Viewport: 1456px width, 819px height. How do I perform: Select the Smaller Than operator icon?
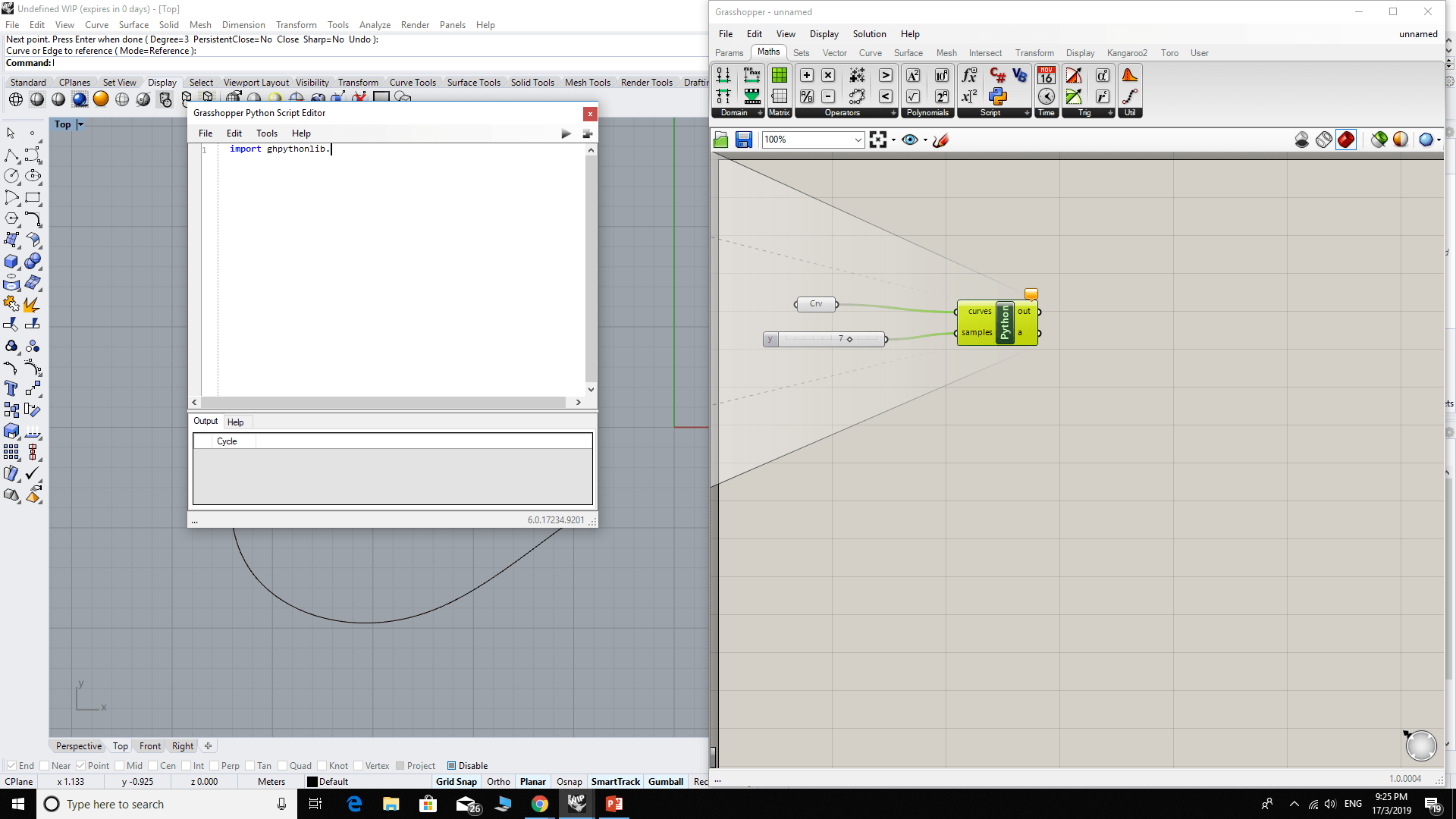[886, 96]
